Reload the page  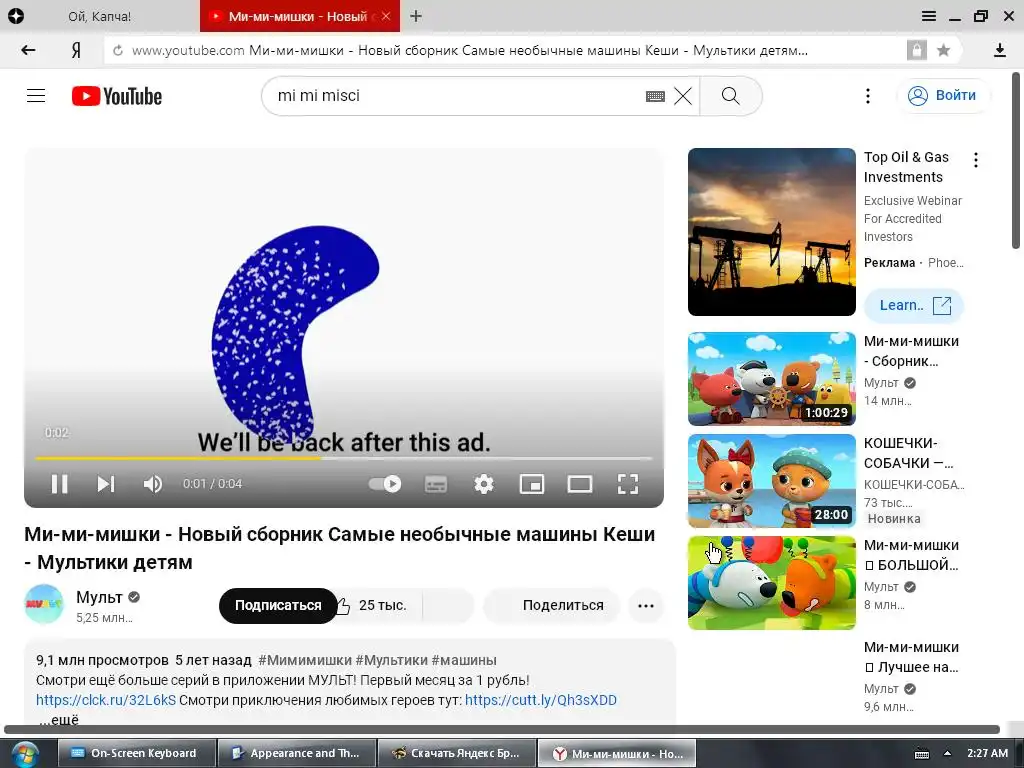pyautogui.click(x=118, y=50)
